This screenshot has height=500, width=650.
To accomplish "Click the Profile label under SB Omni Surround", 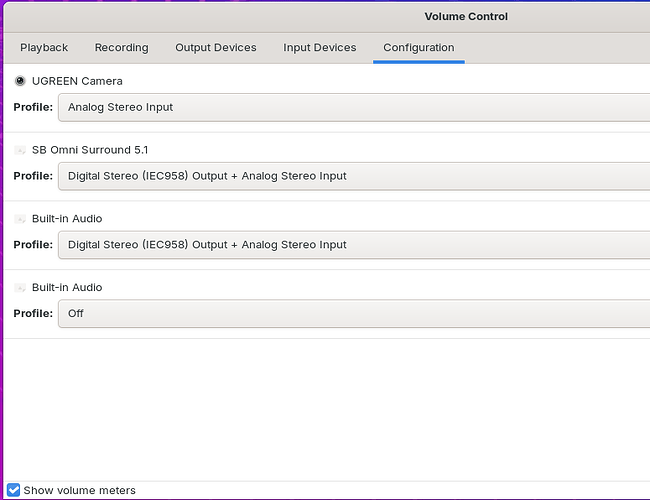I will pyautogui.click(x=33, y=176).
